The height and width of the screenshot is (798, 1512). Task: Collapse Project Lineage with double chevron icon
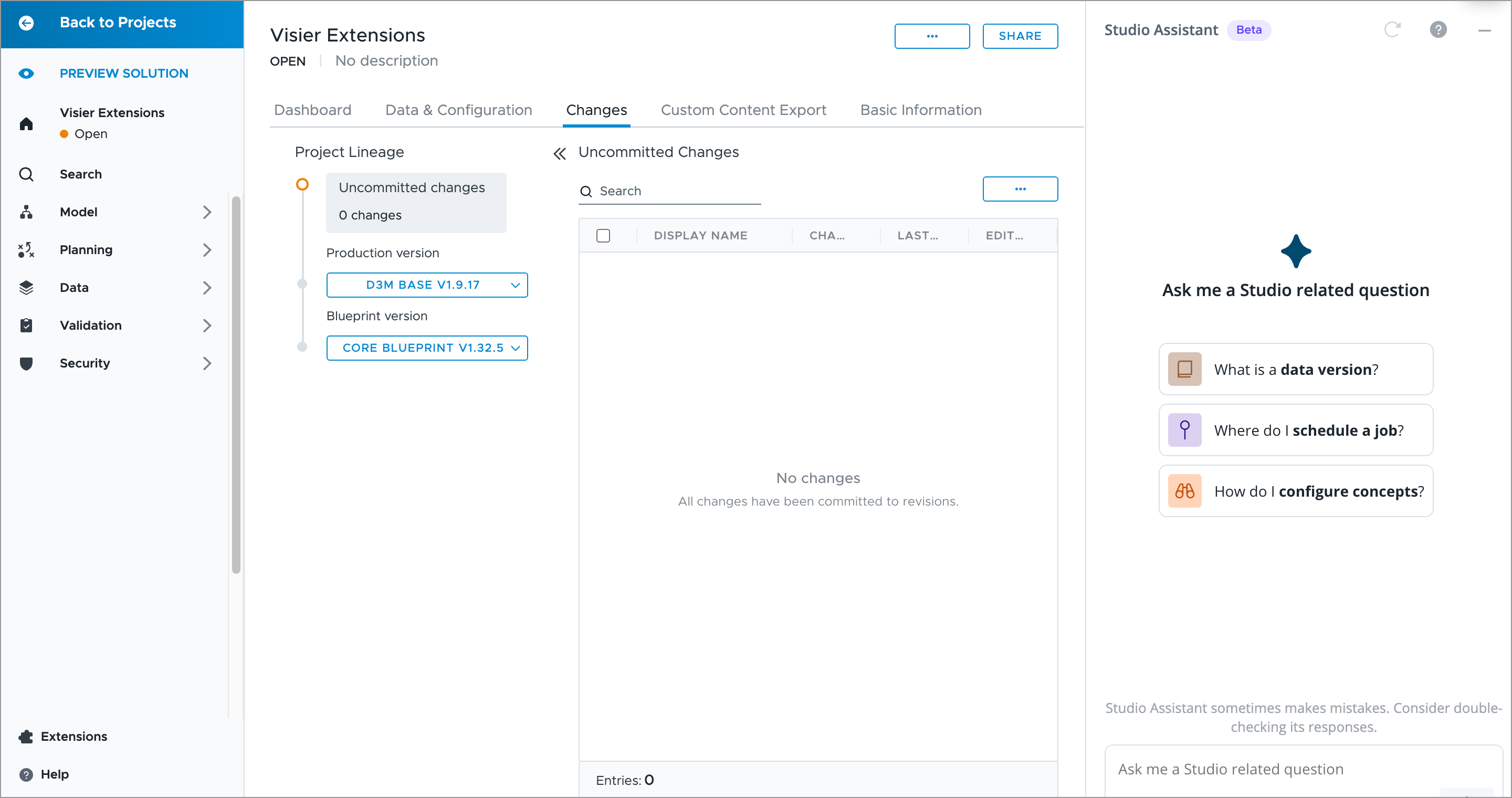559,154
